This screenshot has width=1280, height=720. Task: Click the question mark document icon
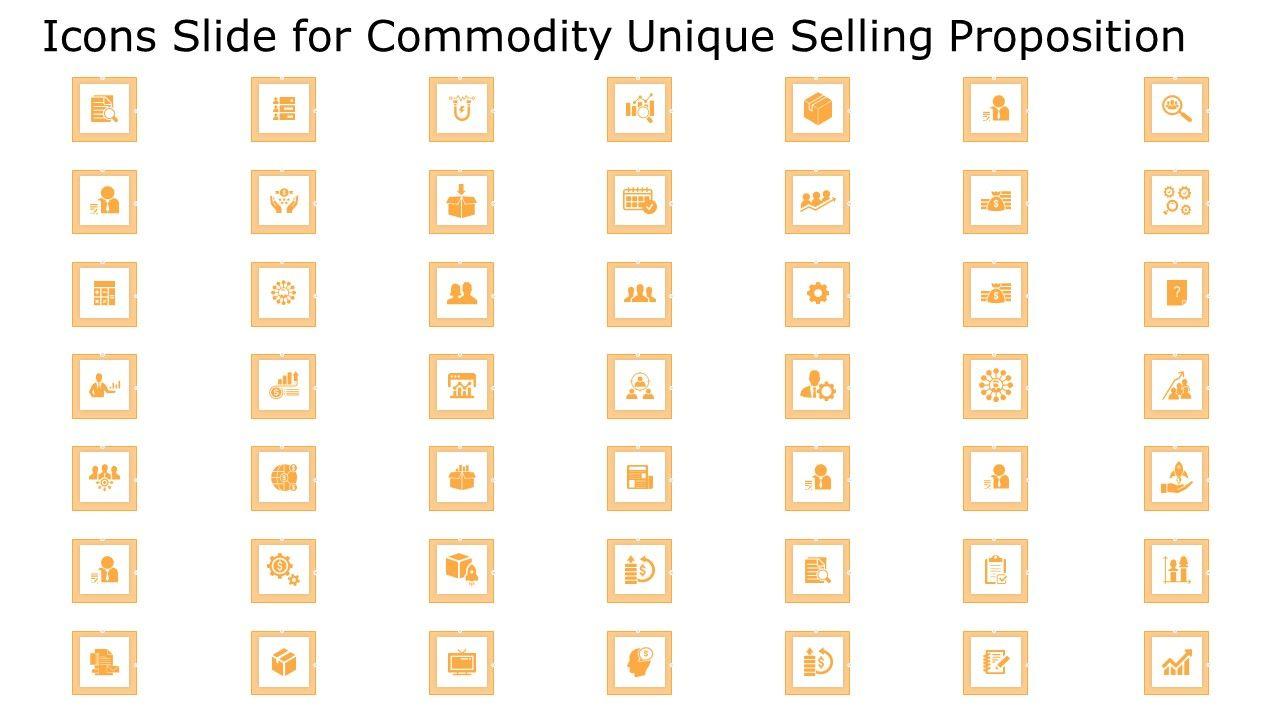(1176, 294)
